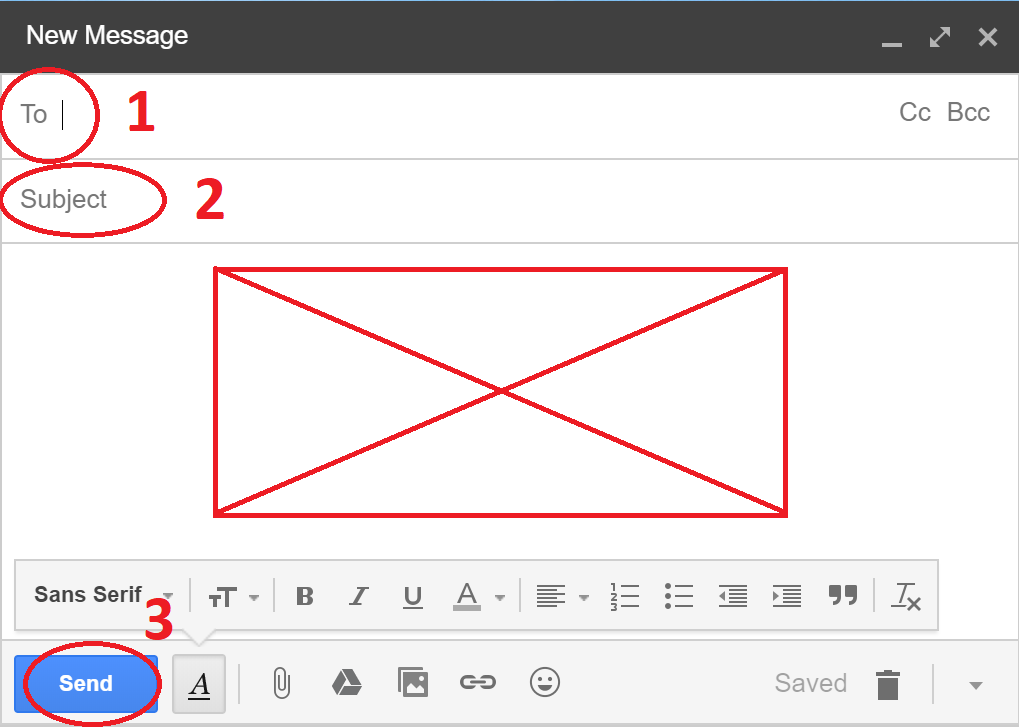Send the email message

86,684
